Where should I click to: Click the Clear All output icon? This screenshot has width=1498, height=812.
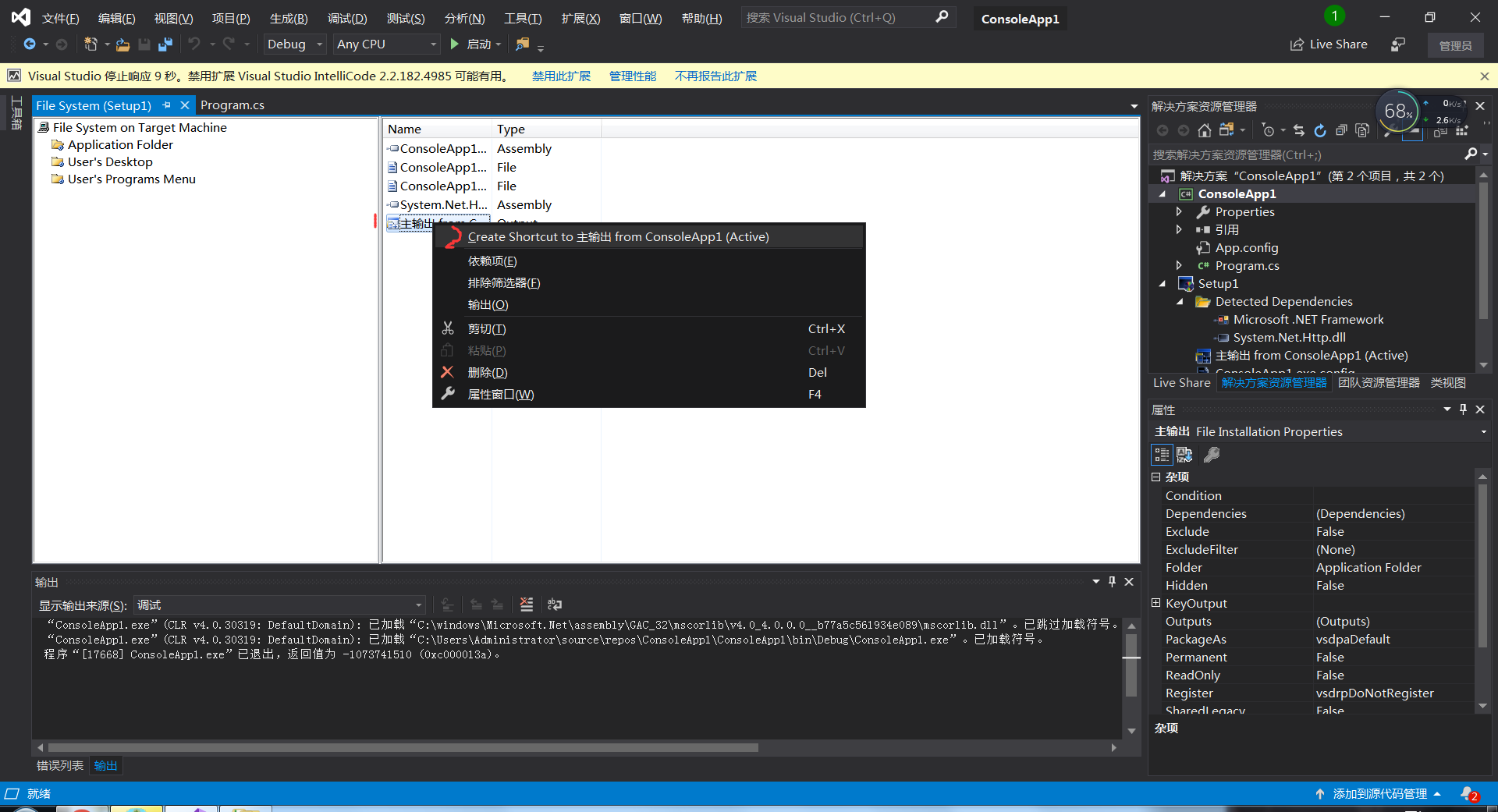tap(527, 605)
